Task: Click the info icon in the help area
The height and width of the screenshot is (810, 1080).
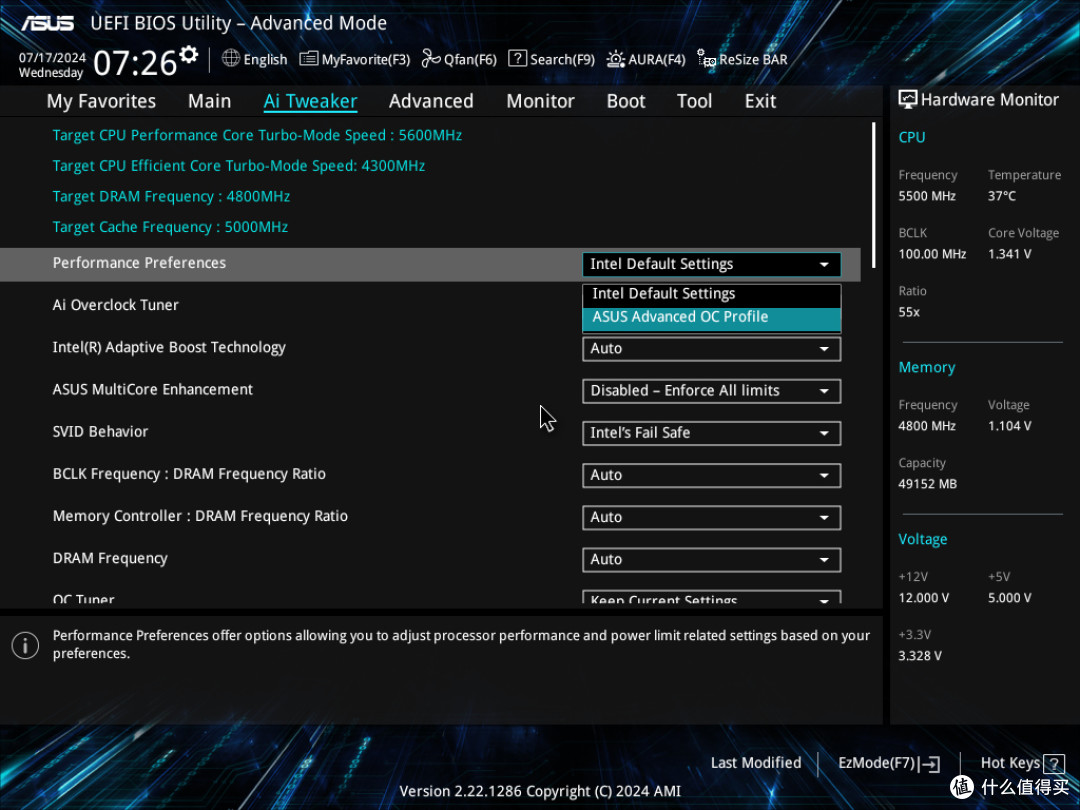Action: coord(25,645)
